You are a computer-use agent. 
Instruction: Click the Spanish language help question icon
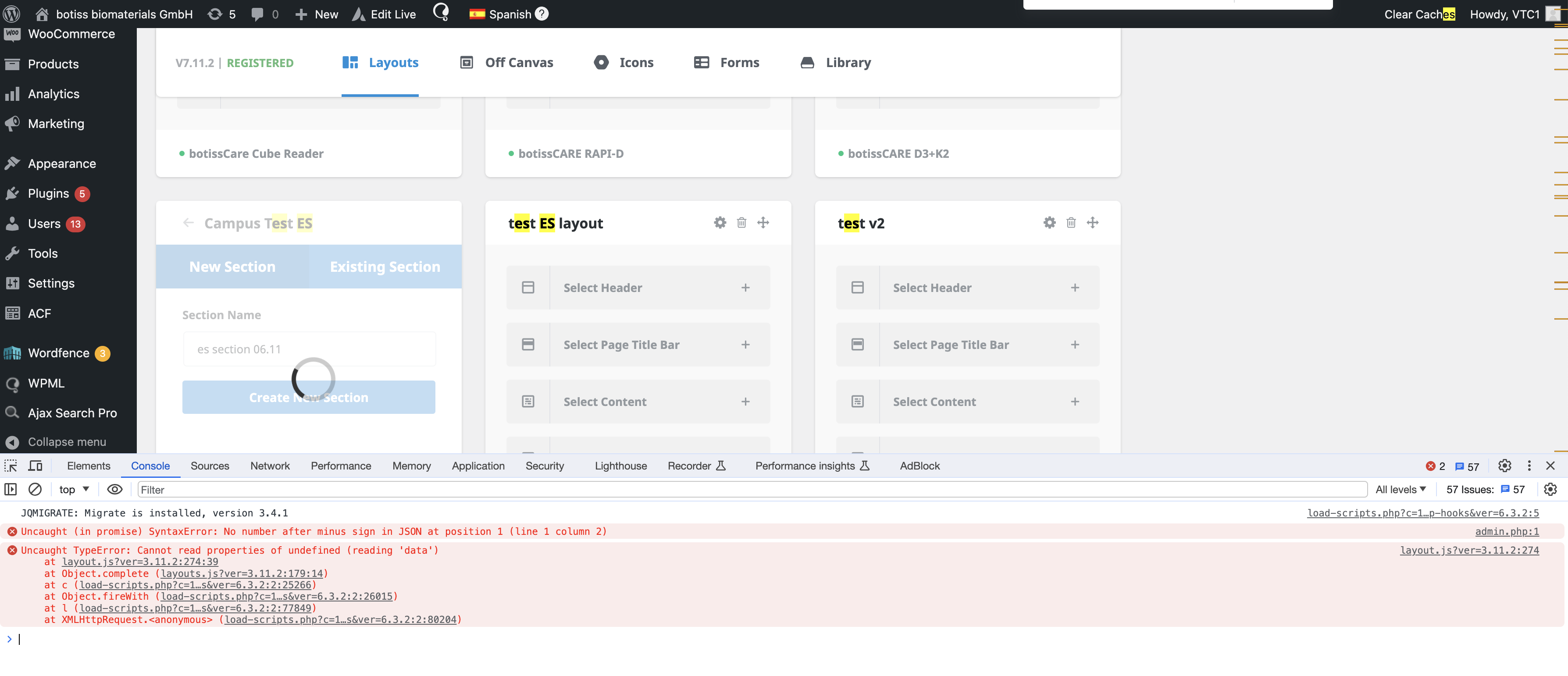(x=541, y=14)
